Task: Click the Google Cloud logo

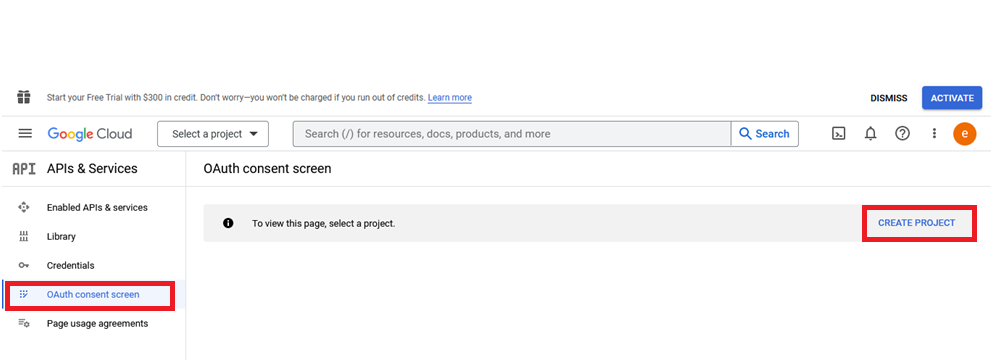Action: 90,134
